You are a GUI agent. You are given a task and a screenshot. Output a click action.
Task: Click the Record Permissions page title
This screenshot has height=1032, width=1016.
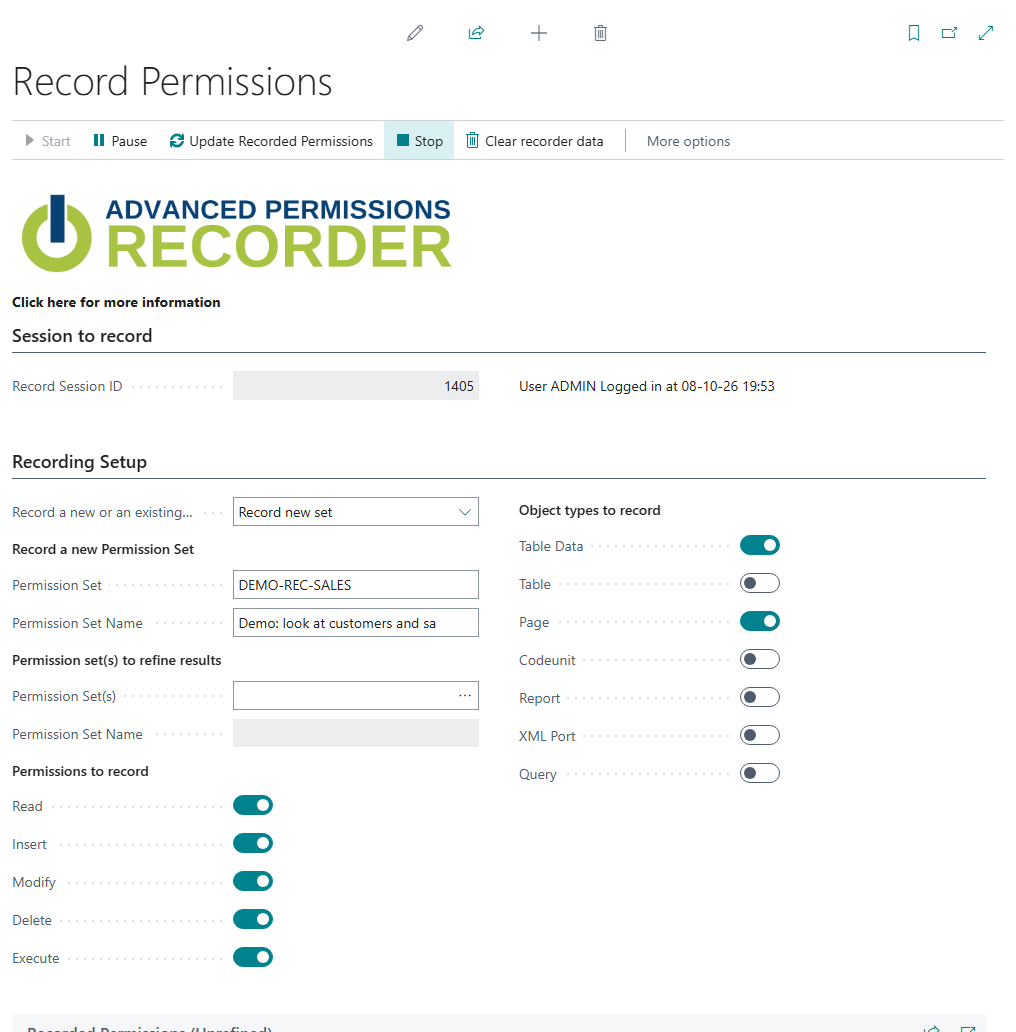(172, 82)
